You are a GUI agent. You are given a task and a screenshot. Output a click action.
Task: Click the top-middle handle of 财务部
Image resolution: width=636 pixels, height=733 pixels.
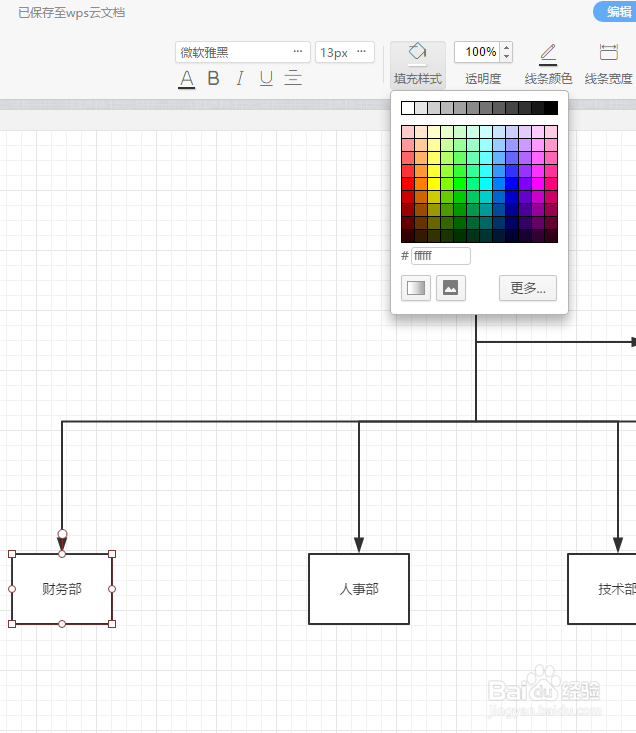click(x=62, y=554)
